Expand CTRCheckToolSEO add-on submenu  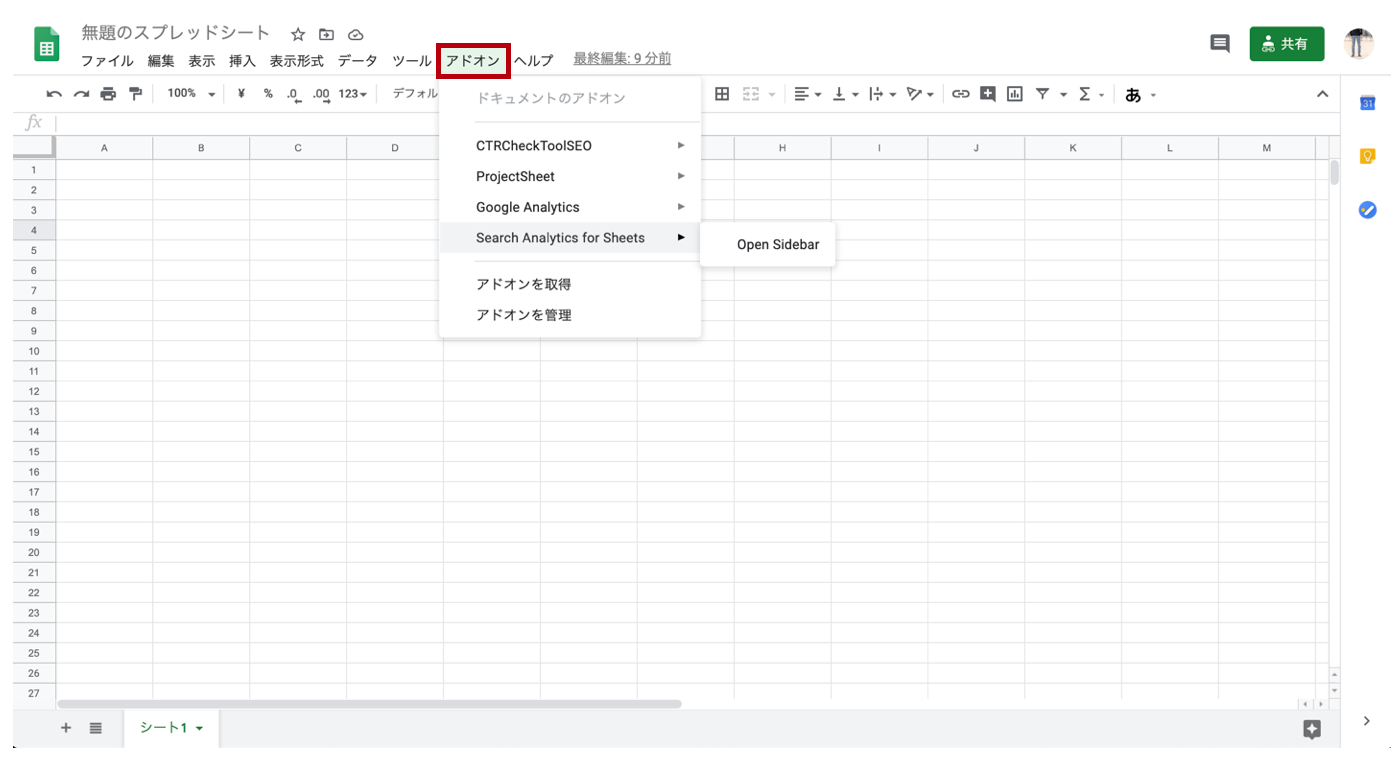[570, 146]
